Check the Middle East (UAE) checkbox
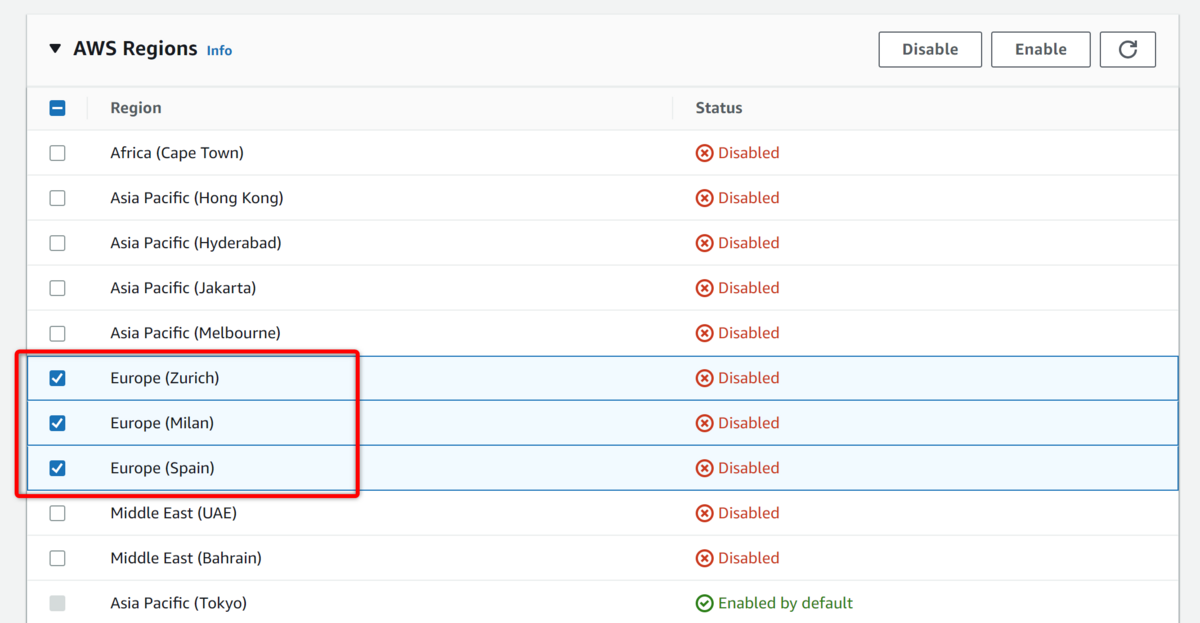Image resolution: width=1200 pixels, height=623 pixels. pyautogui.click(x=57, y=513)
